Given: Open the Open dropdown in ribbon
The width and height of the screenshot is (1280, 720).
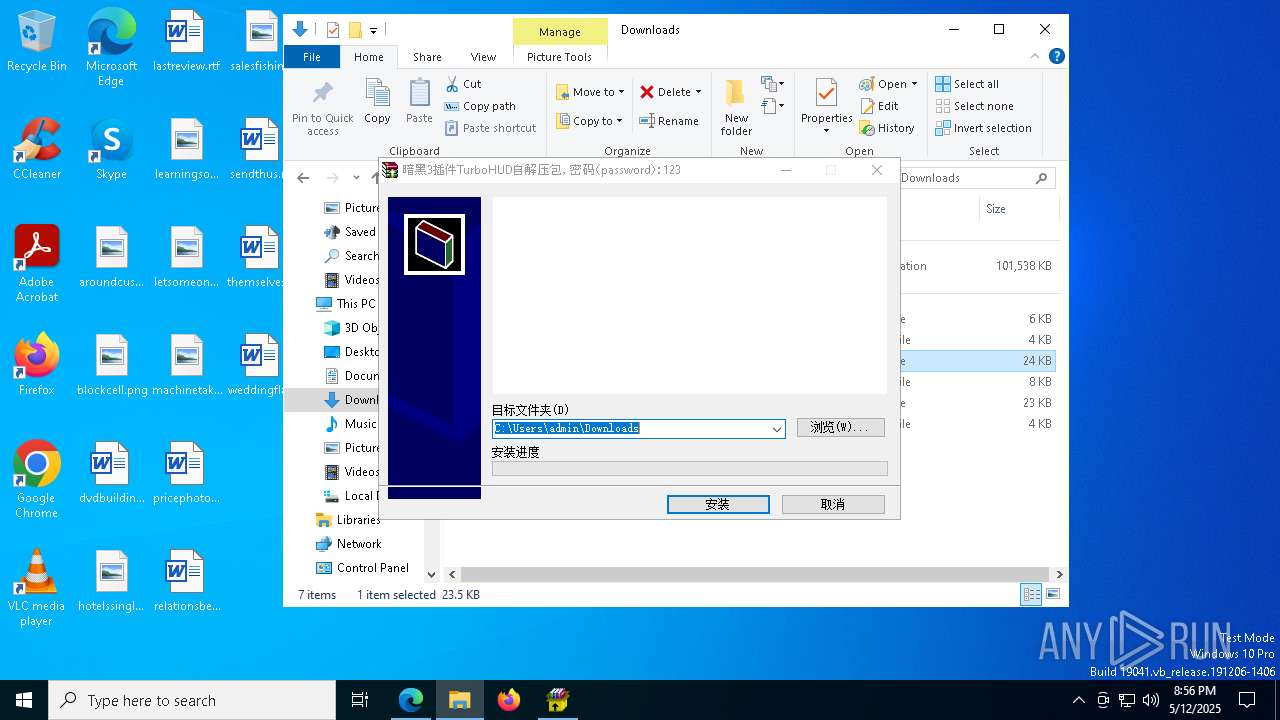Looking at the screenshot, I should coord(888,84).
